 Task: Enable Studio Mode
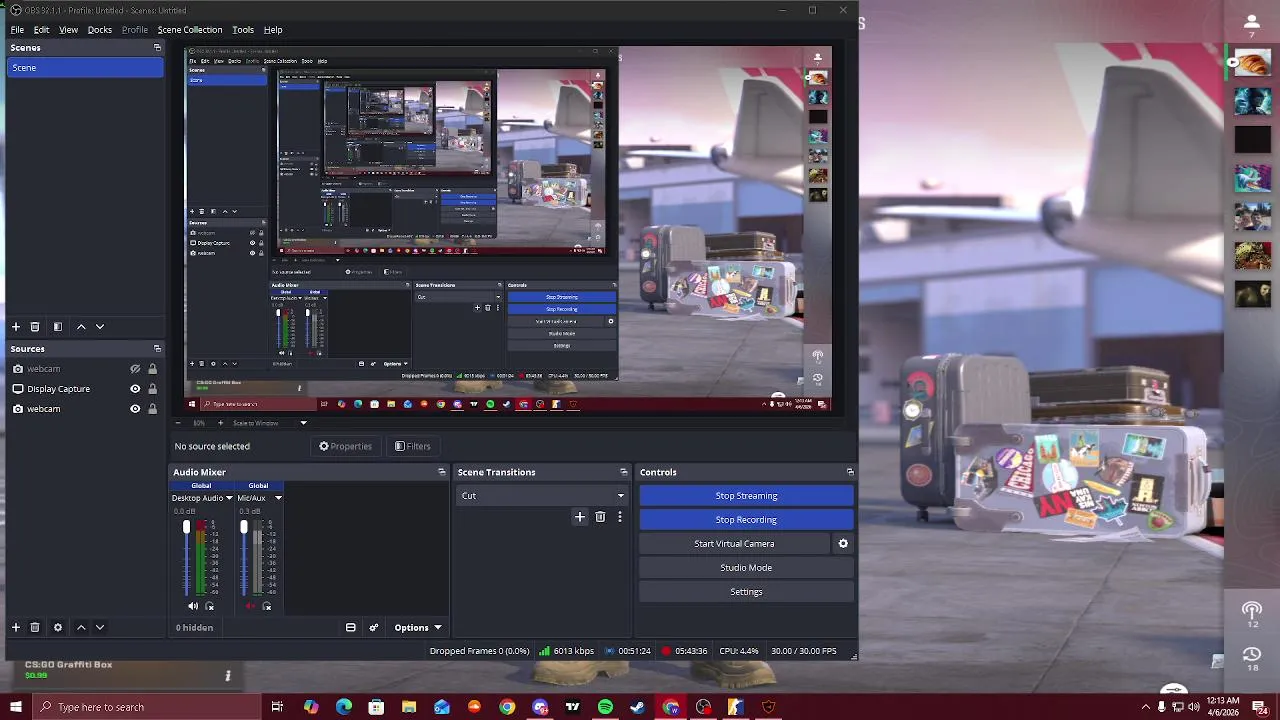click(x=746, y=568)
